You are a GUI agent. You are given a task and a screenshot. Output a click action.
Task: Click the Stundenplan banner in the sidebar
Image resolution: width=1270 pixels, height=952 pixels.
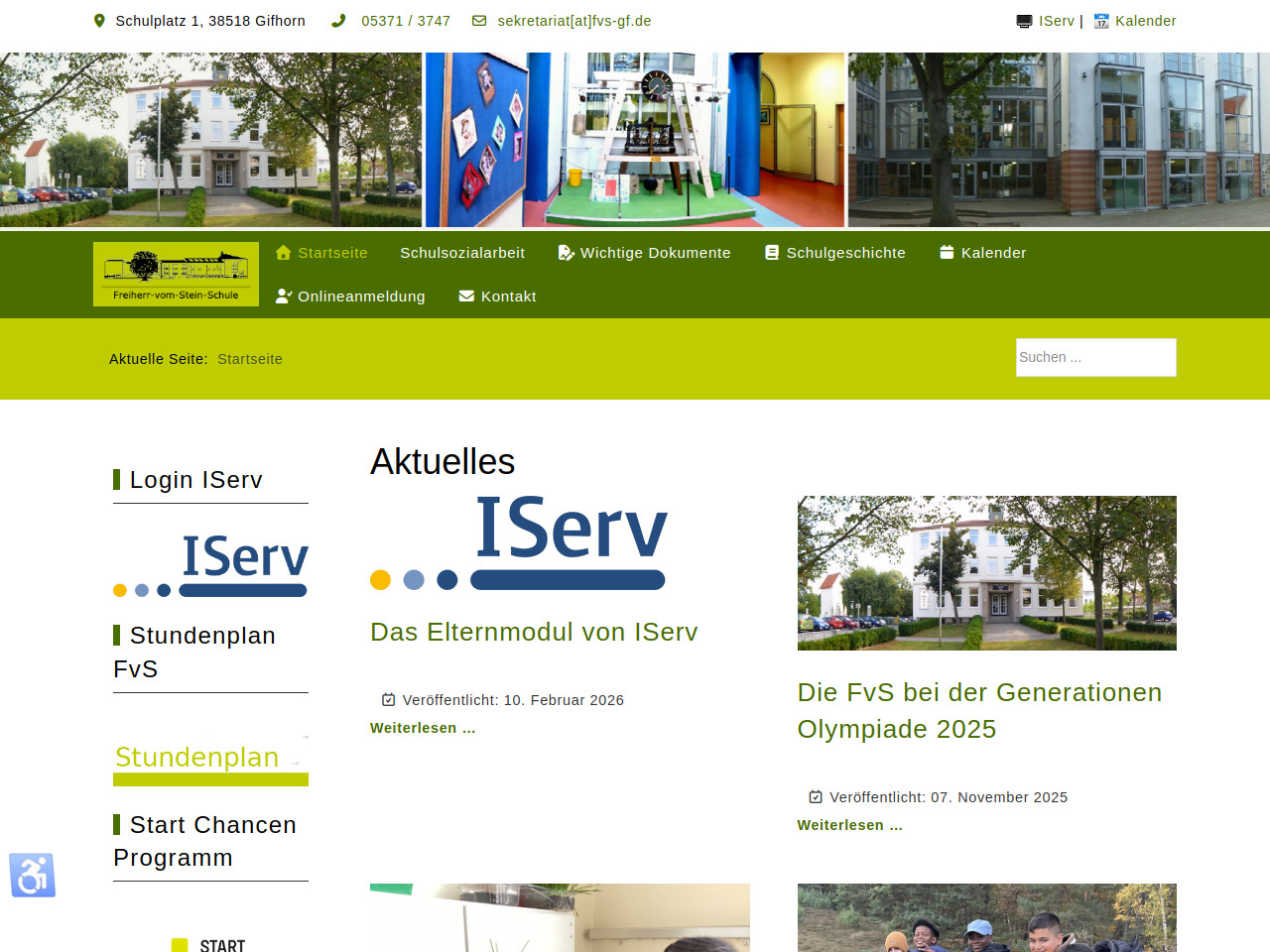(x=210, y=761)
